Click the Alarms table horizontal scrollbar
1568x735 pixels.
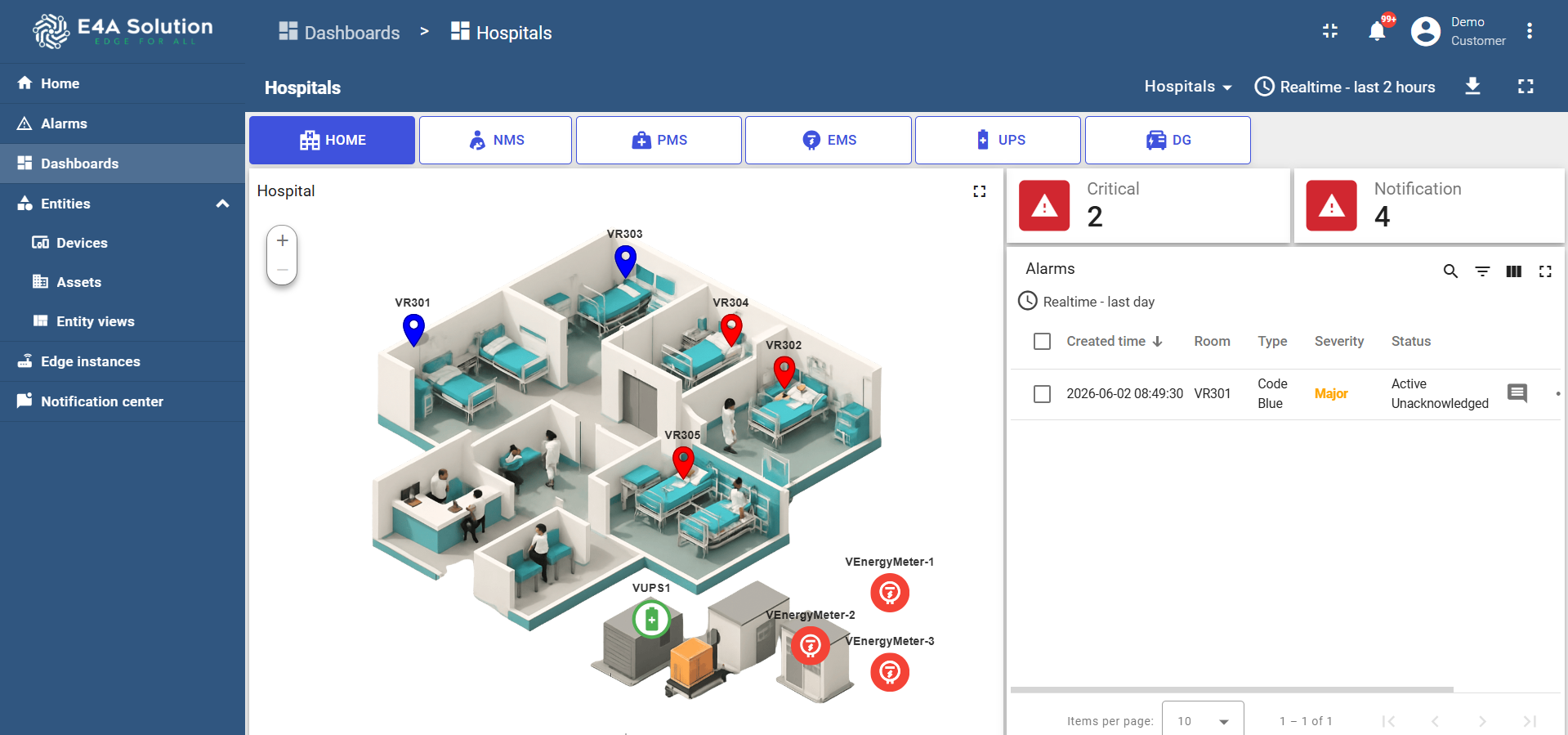(x=1231, y=689)
